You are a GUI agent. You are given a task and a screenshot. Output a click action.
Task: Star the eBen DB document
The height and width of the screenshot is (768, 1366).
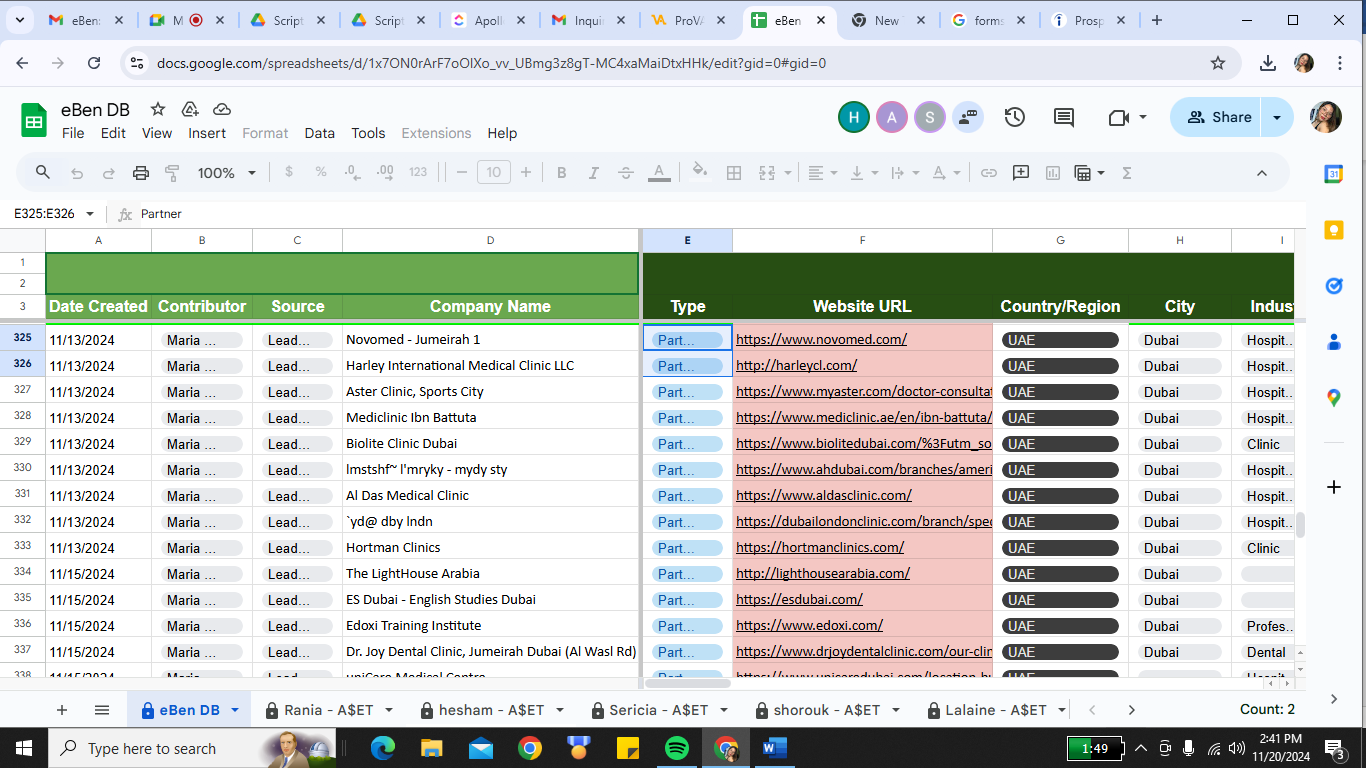158,110
